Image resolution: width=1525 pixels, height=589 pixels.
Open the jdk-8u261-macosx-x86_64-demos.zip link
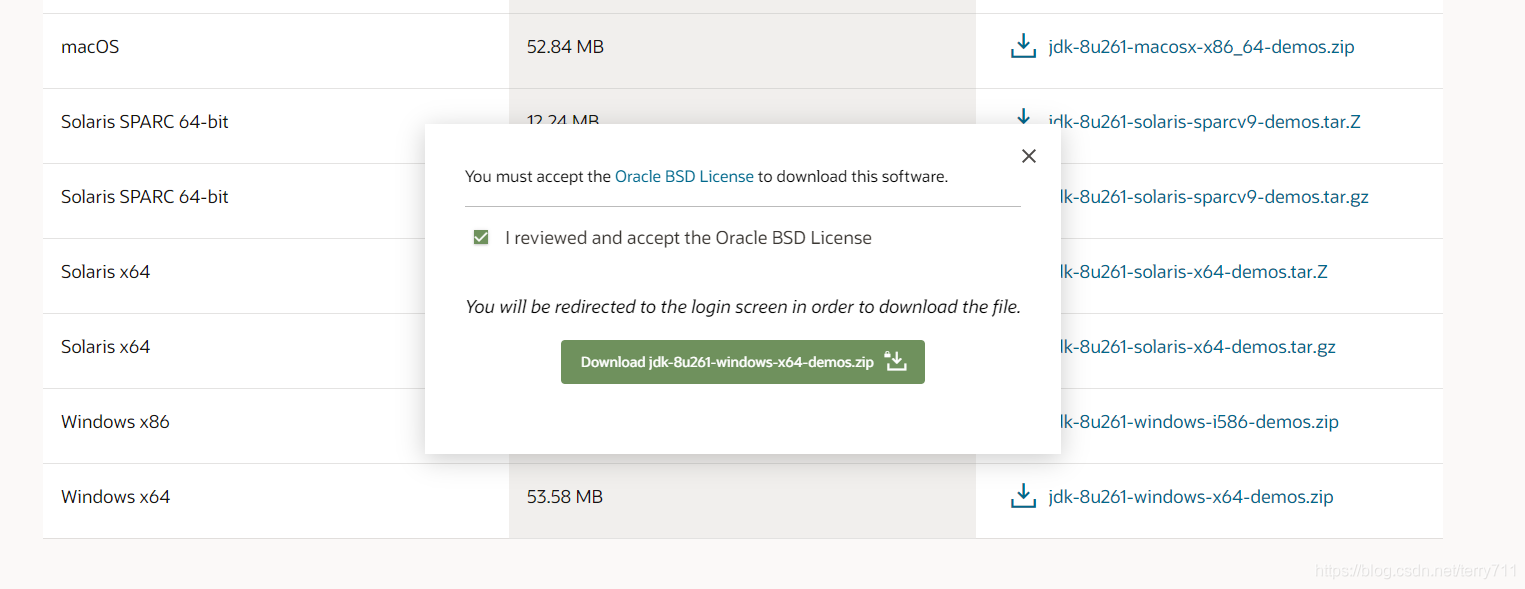[1201, 47]
